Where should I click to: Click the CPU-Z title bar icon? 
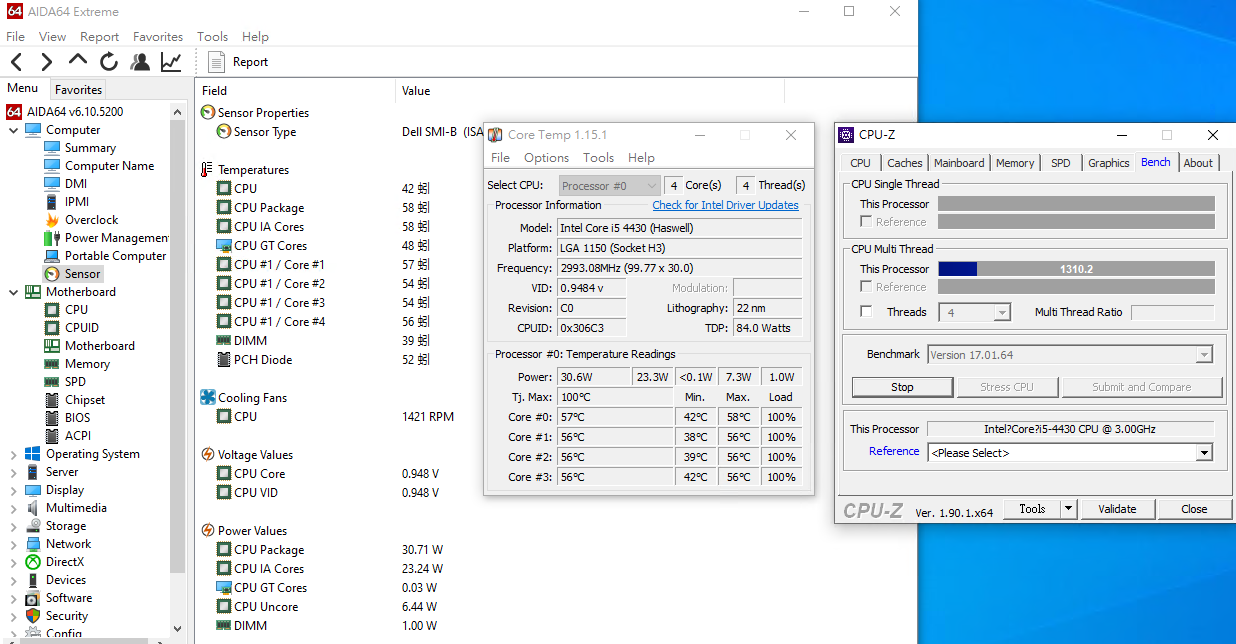click(x=846, y=135)
